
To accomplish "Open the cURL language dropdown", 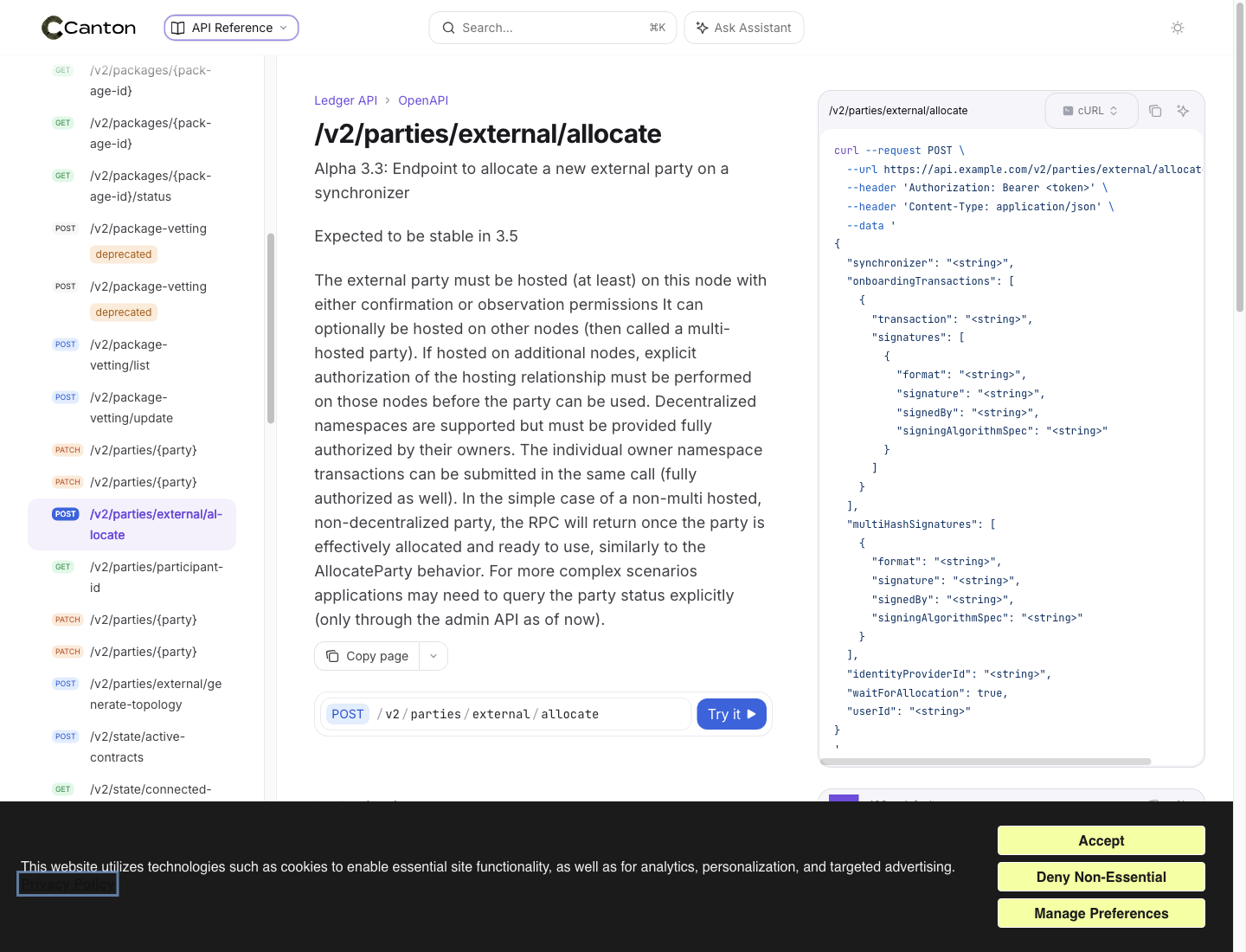I will [1091, 111].
